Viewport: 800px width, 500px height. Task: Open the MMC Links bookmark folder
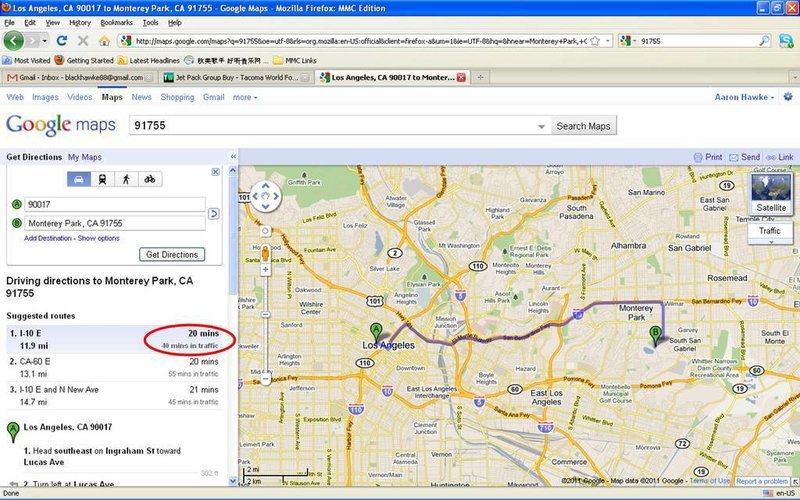(295, 60)
